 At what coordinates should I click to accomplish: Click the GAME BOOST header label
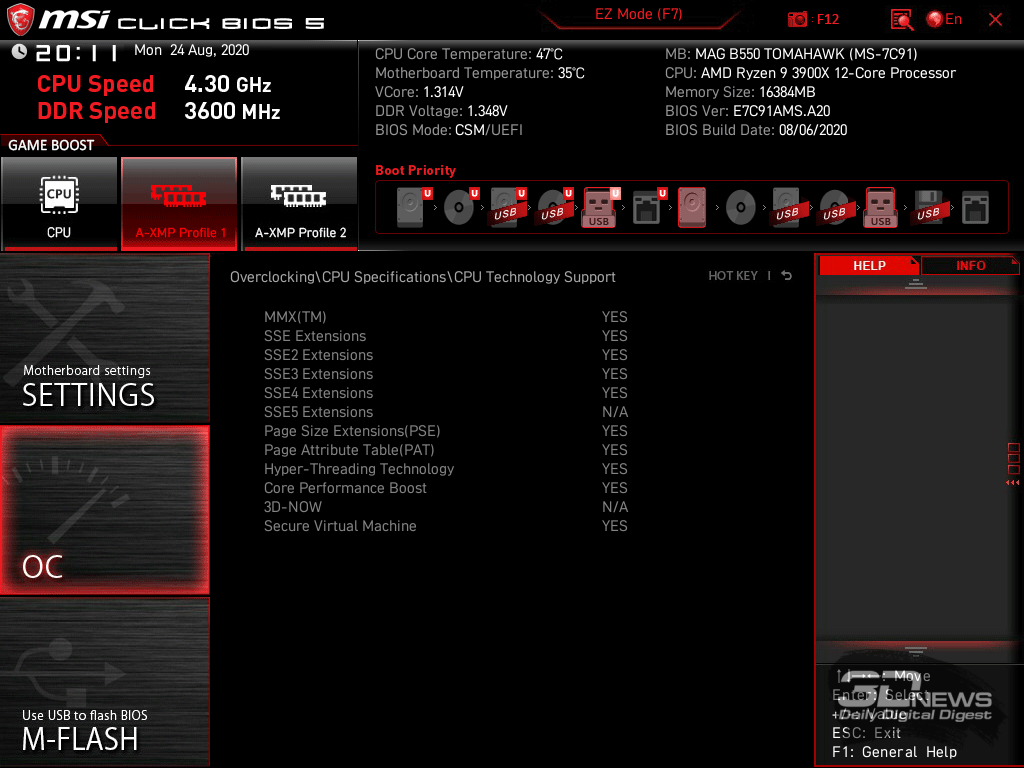[x=51, y=145]
